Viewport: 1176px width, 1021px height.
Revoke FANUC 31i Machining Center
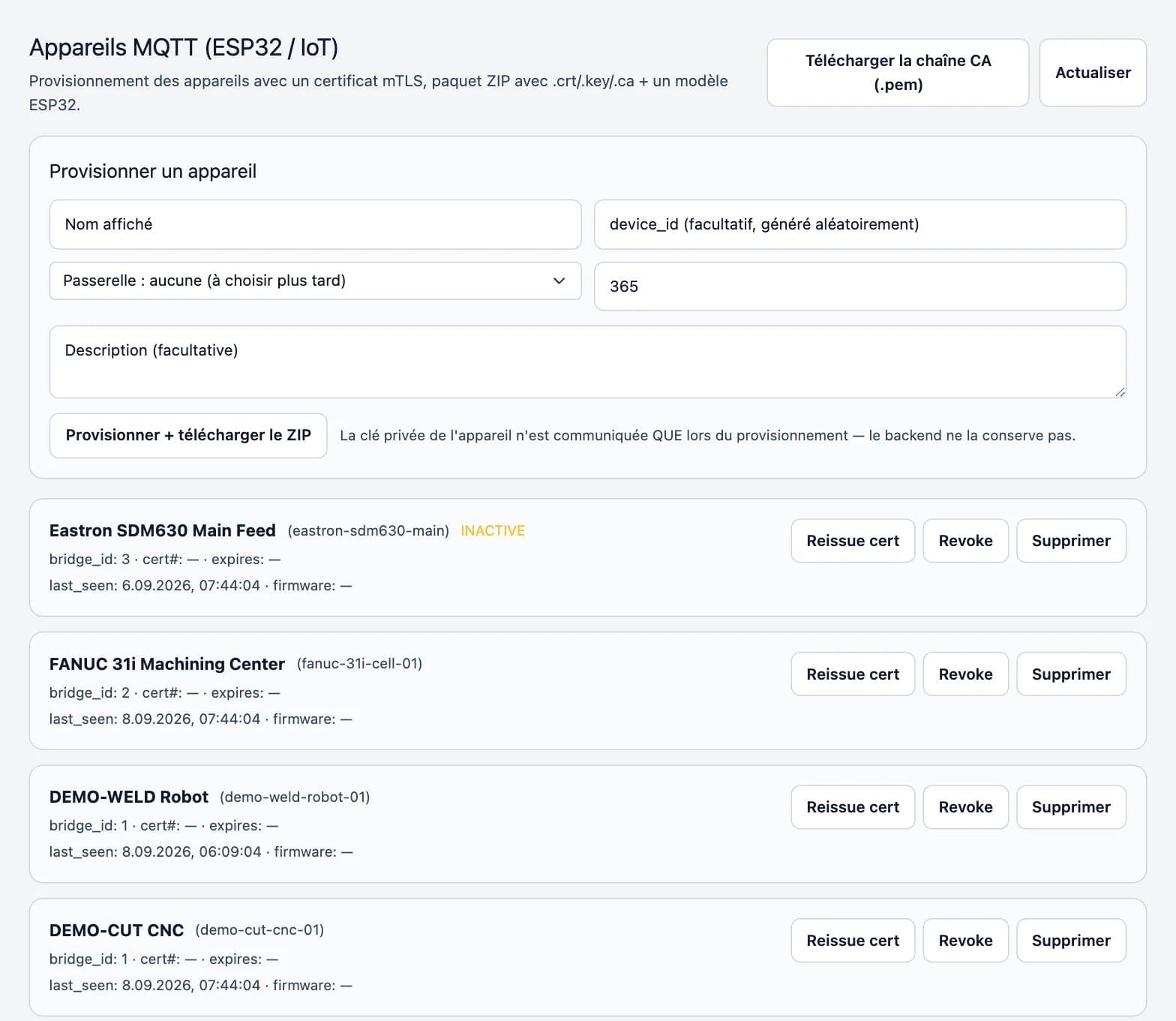coord(965,674)
